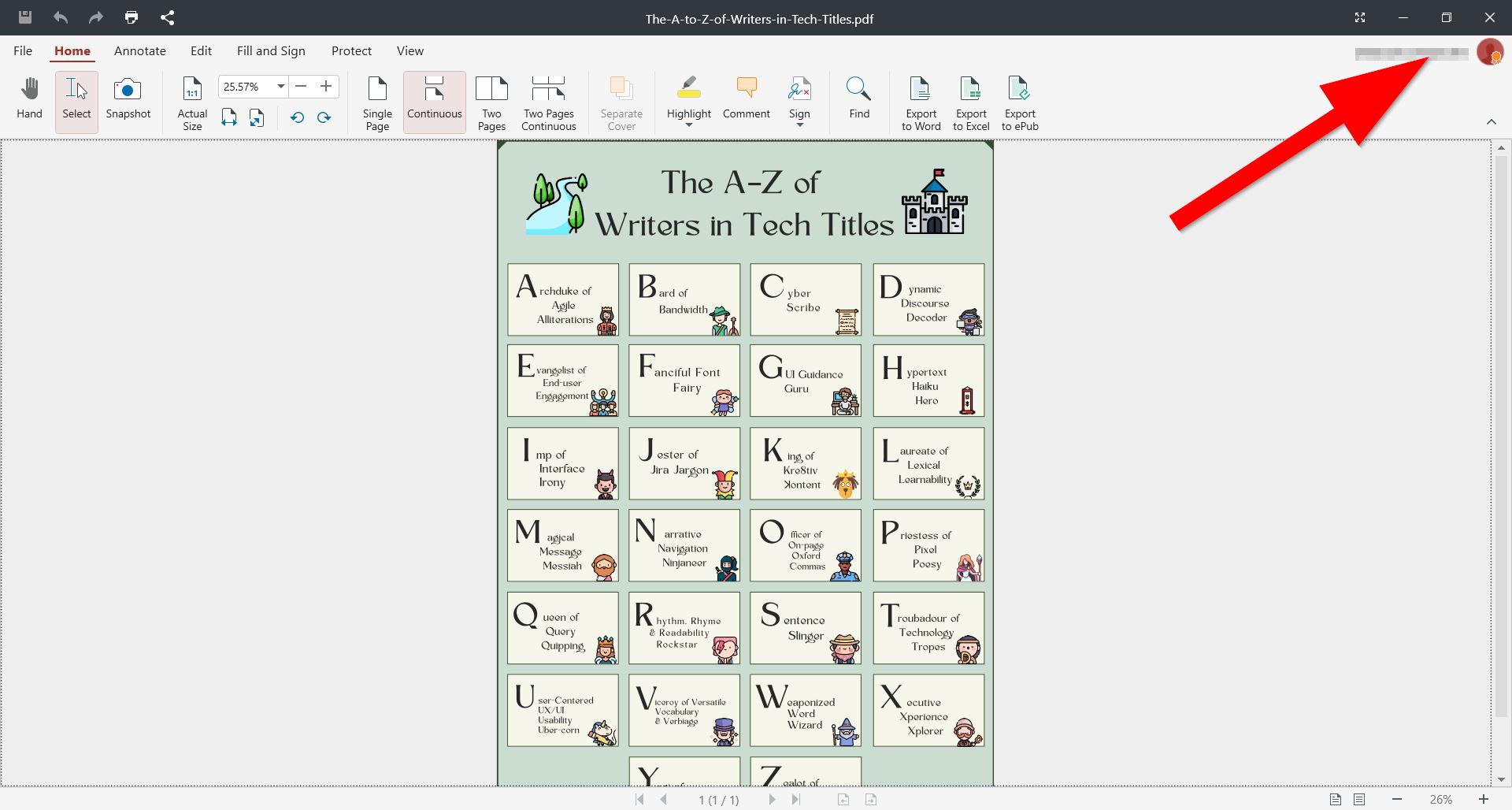Expand the Highlight options arrow
The image size is (1512, 810).
(x=688, y=125)
